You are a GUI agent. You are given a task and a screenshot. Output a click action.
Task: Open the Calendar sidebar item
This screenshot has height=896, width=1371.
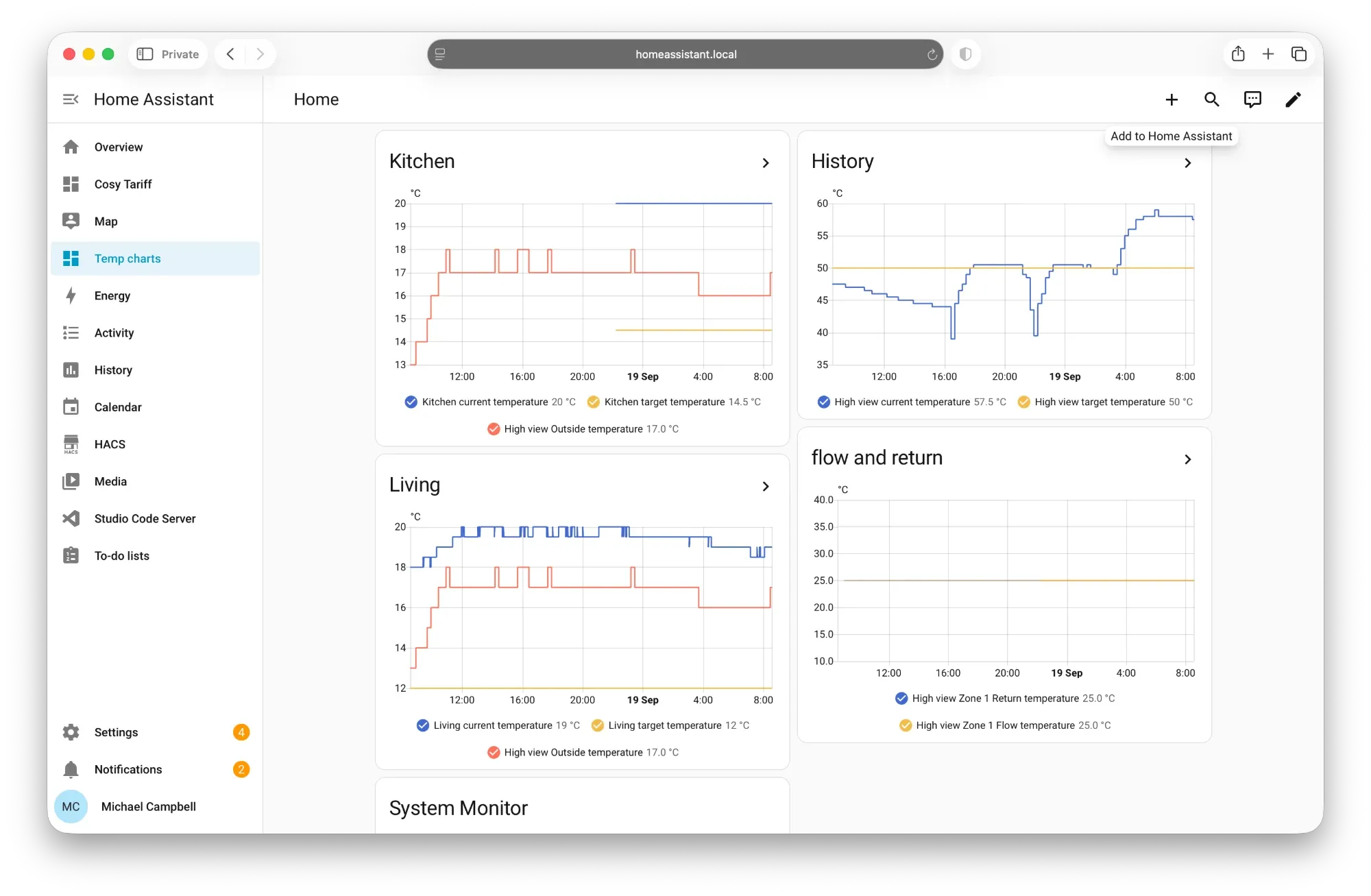coord(156,407)
